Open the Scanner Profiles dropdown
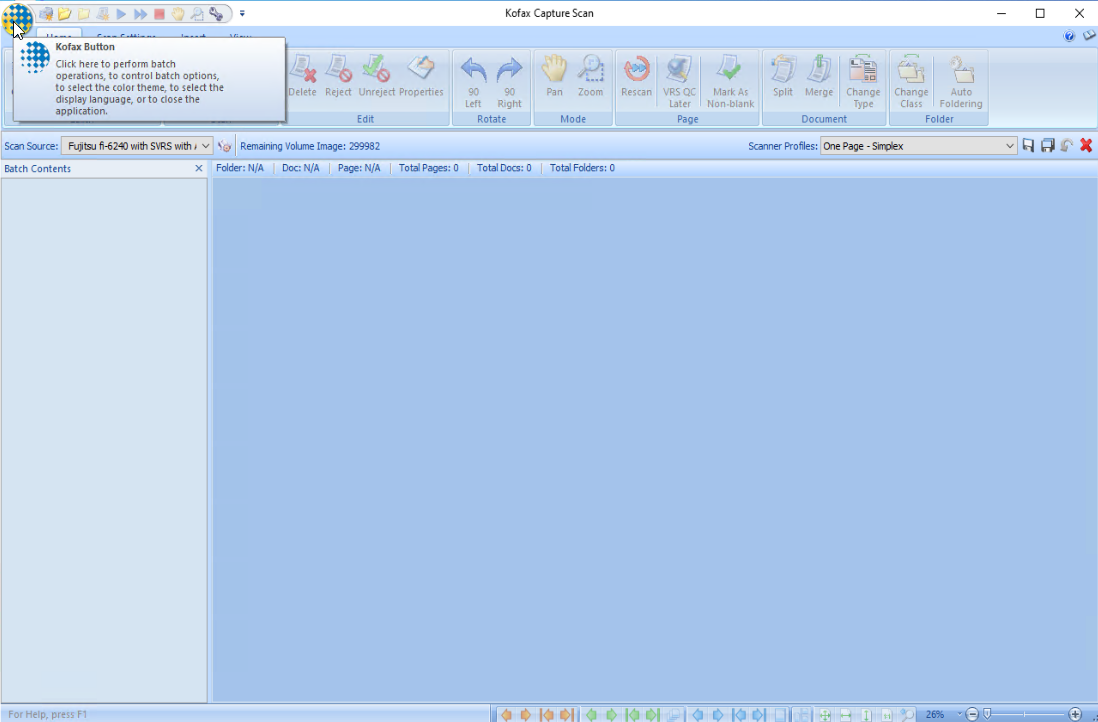1098x722 pixels. coord(919,146)
